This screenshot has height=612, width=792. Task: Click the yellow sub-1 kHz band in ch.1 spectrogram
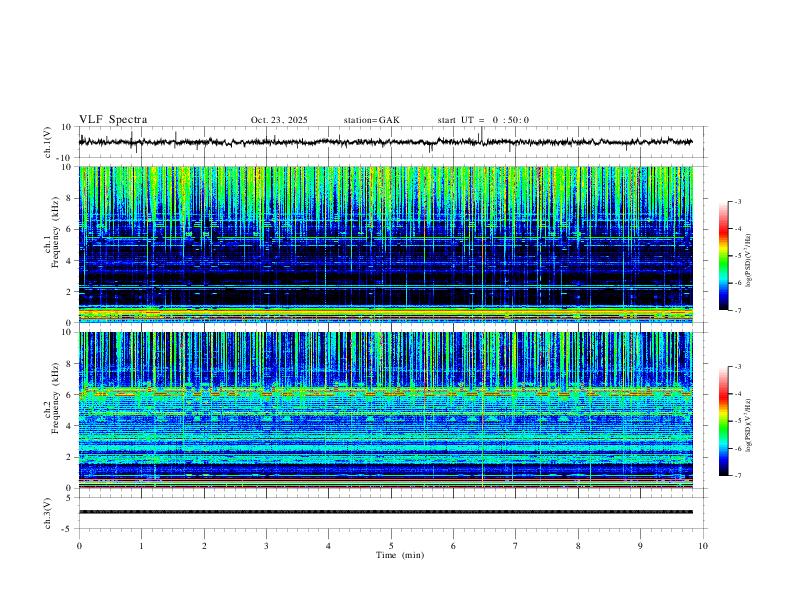tap(386, 314)
